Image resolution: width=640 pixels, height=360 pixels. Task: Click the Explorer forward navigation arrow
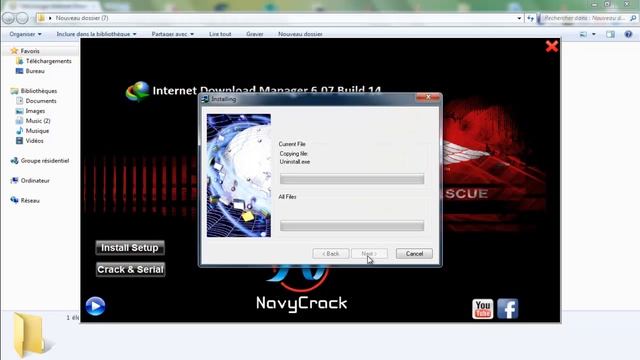coord(22,18)
